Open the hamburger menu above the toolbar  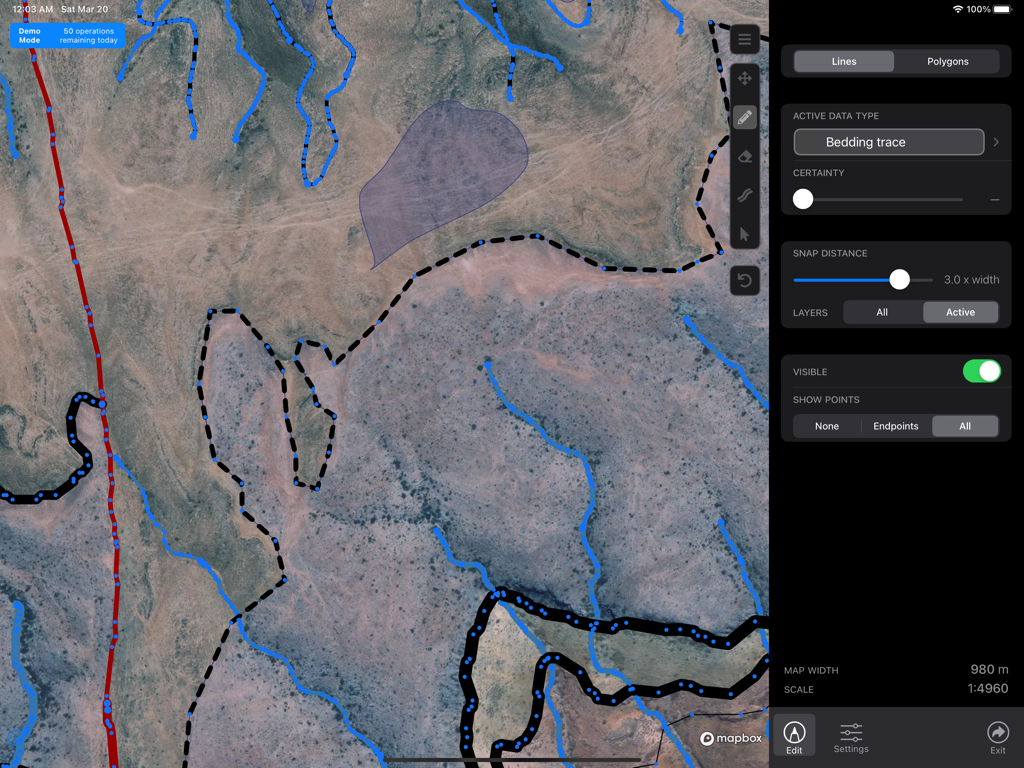(x=744, y=40)
